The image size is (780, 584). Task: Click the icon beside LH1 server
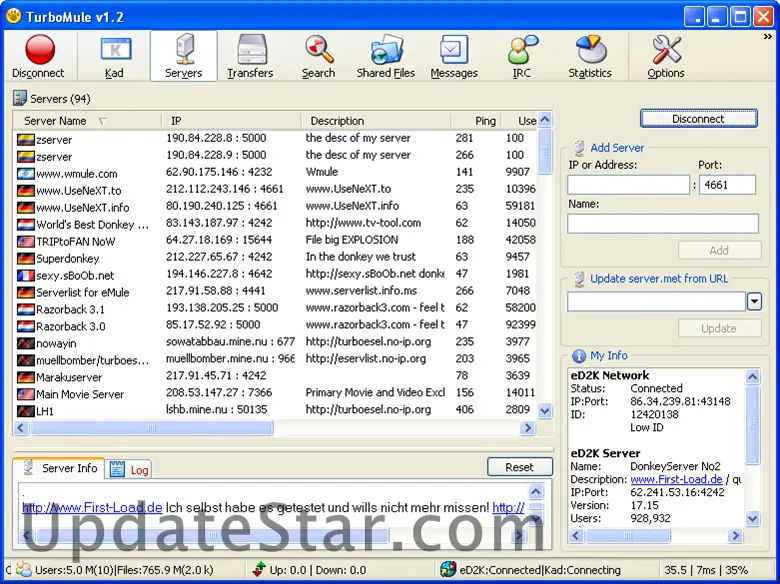(x=25, y=411)
